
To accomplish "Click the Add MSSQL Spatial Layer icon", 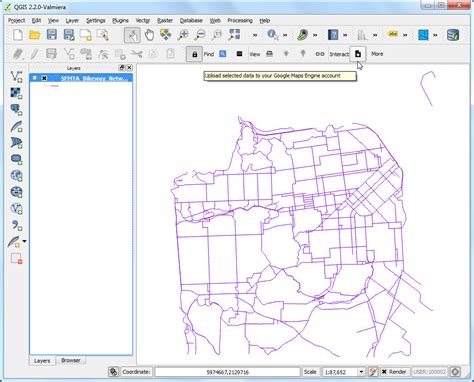I will [x=16, y=143].
